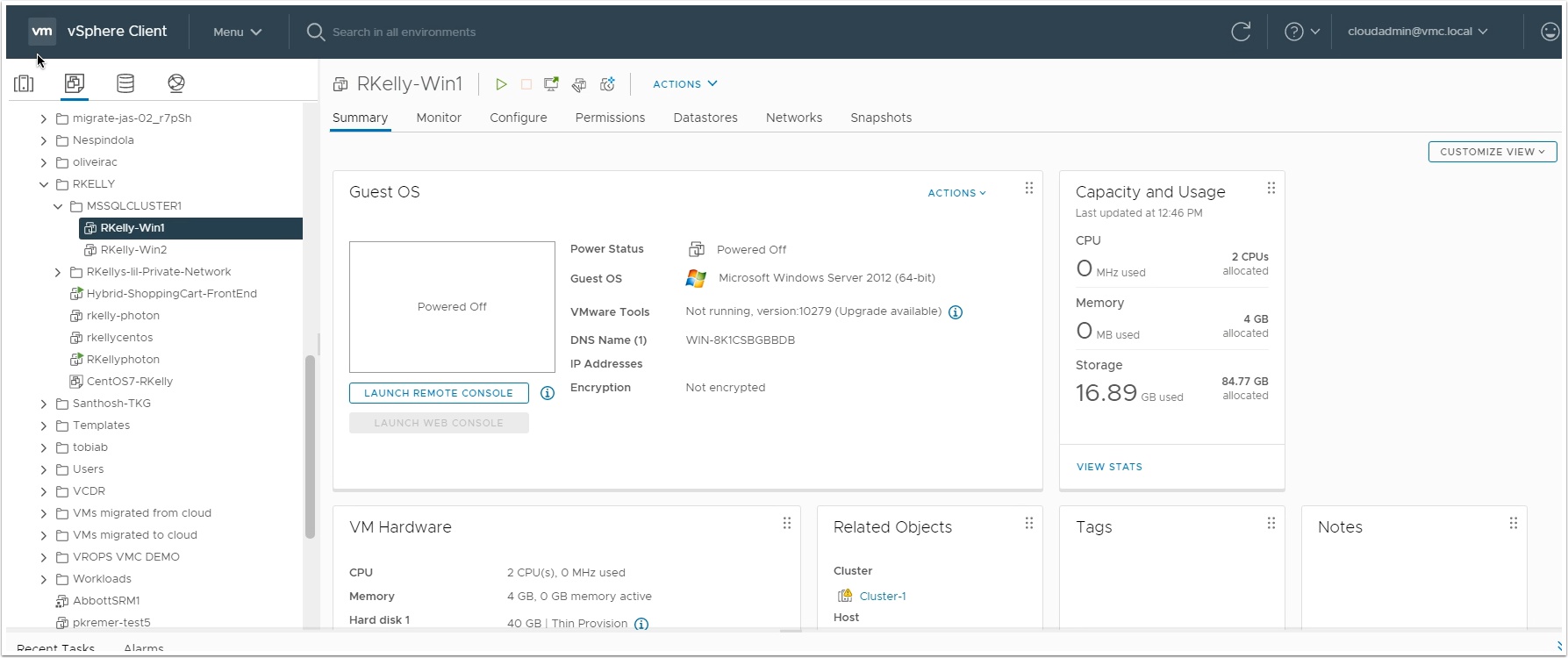Click the edit settings icon in VM toolbar
1568x658 pixels.
coord(579,84)
